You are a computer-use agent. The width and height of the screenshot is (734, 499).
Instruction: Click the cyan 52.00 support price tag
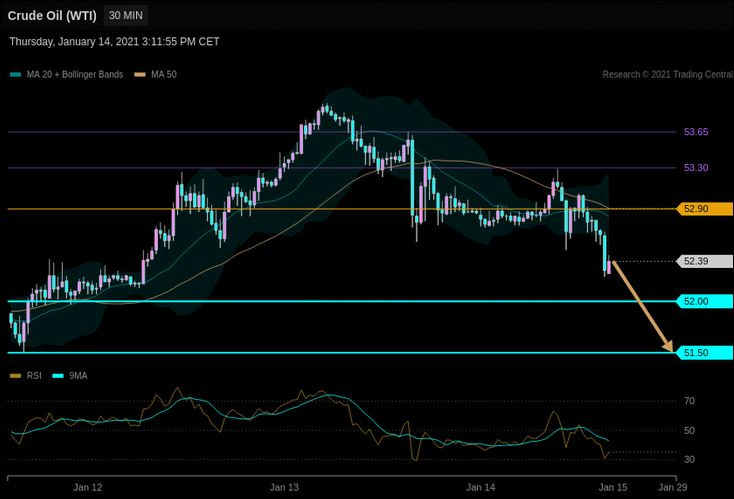[705, 301]
